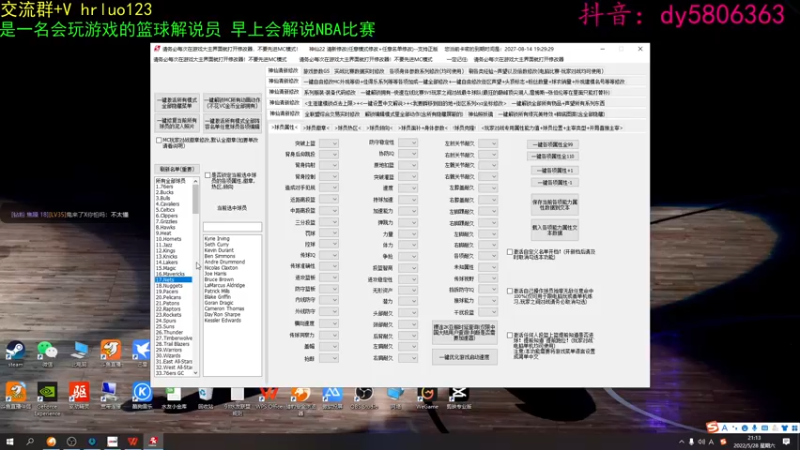Click 一键各项属性-1 button
Screen dimensions: 800x450
(x=555, y=182)
